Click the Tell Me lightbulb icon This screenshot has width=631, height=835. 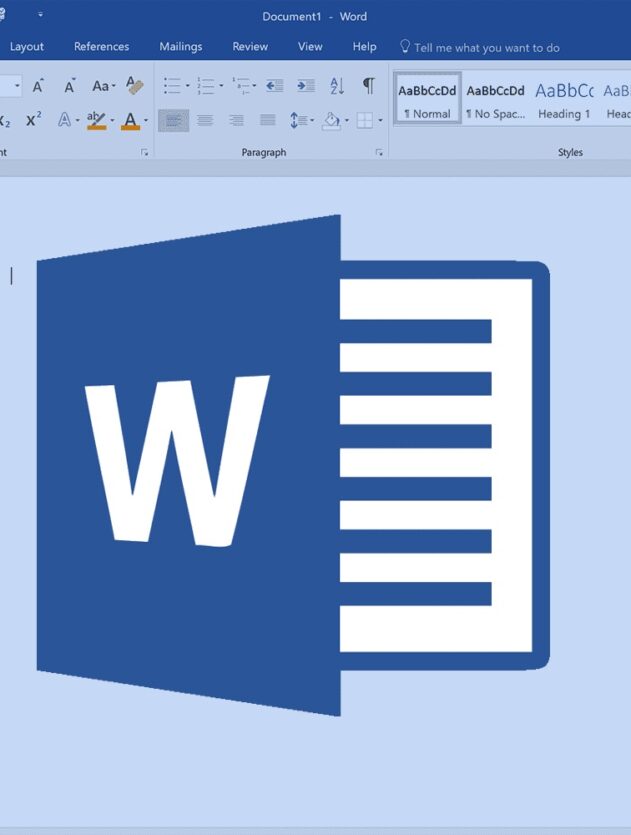pyautogui.click(x=405, y=46)
